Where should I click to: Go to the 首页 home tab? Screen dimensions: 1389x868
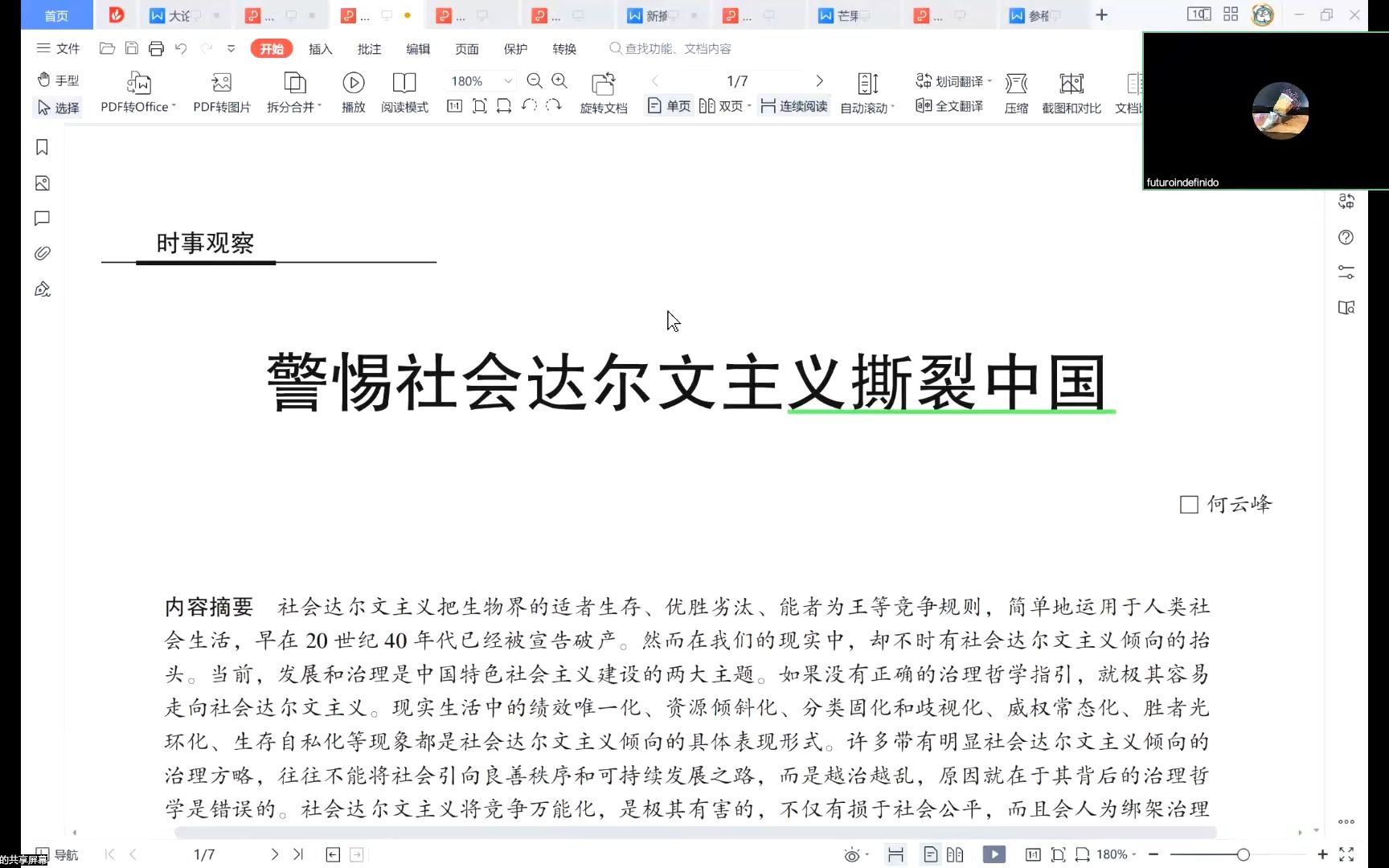pyautogui.click(x=56, y=15)
